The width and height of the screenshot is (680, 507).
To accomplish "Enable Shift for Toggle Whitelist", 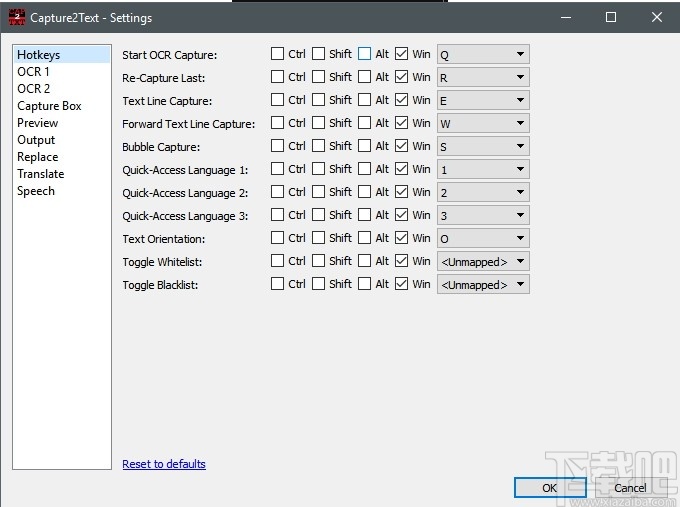I will 318,261.
